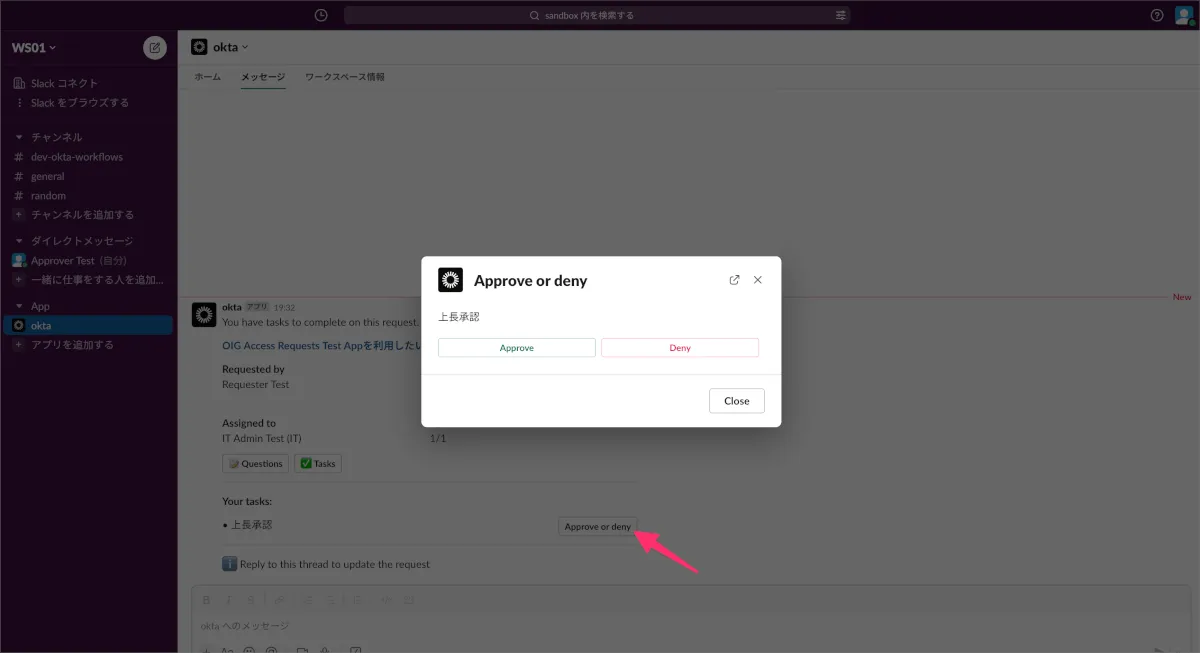Click the info icon by reply hint
The height and width of the screenshot is (653, 1200).
[229, 564]
